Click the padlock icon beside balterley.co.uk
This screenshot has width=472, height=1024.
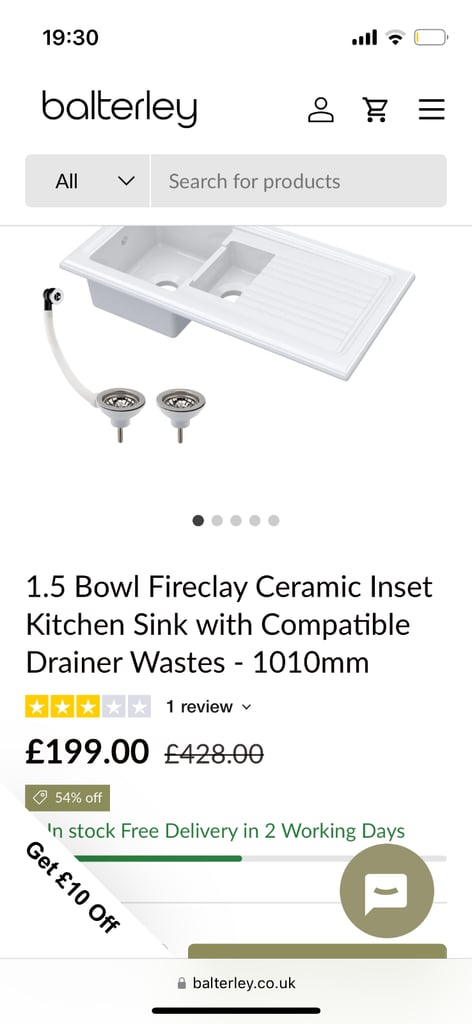pyautogui.click(x=181, y=983)
